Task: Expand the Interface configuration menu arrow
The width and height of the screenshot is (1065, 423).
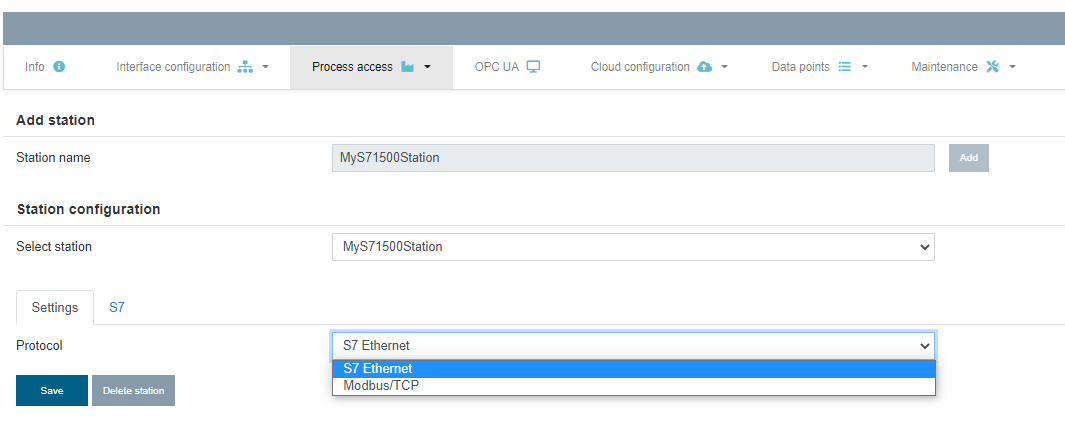Action: [x=266, y=67]
